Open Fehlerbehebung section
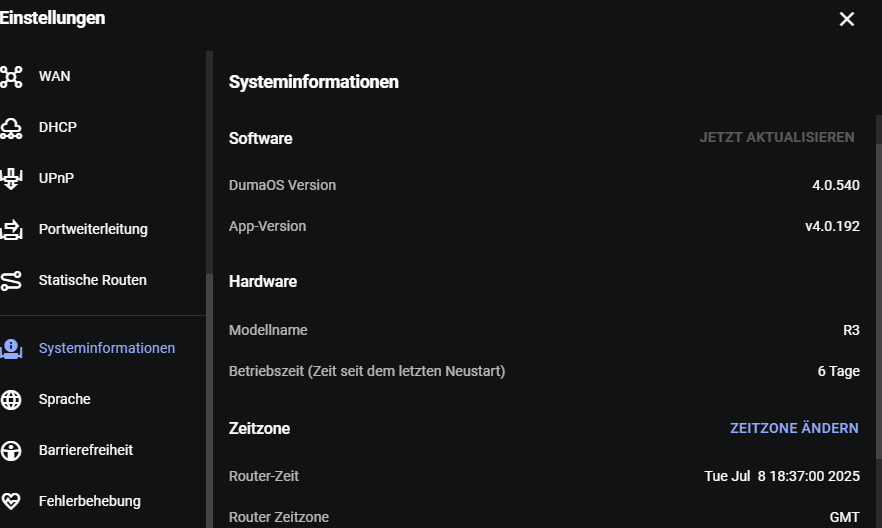Screen dimensions: 882x528 pos(90,502)
